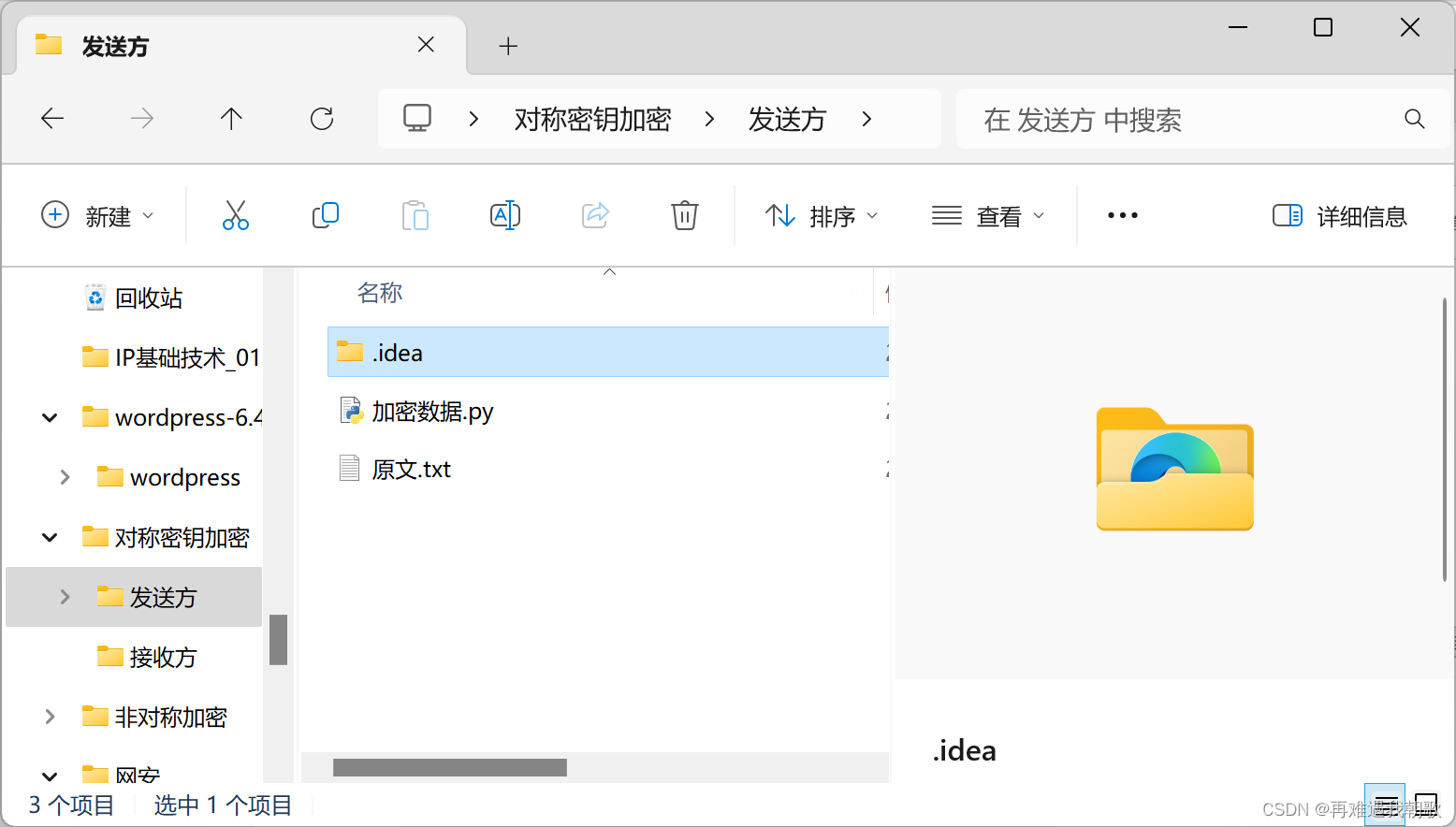Viewport: 1456px width, 827px height.
Task: Switch to large icons view at bottom right
Action: click(1426, 803)
